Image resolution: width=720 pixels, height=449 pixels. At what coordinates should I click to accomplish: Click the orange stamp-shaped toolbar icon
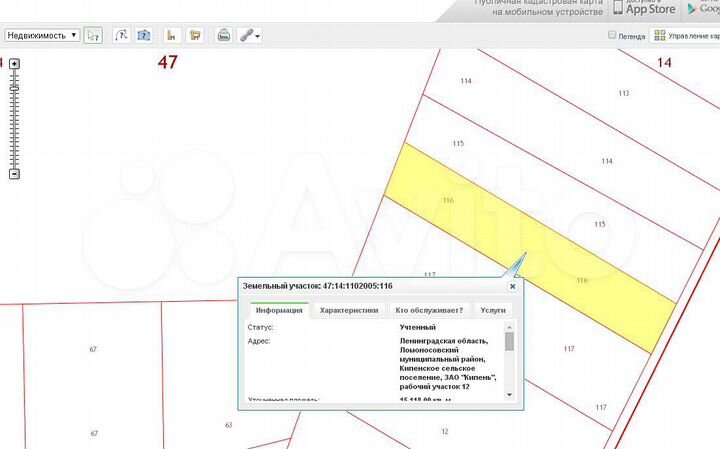(x=195, y=35)
